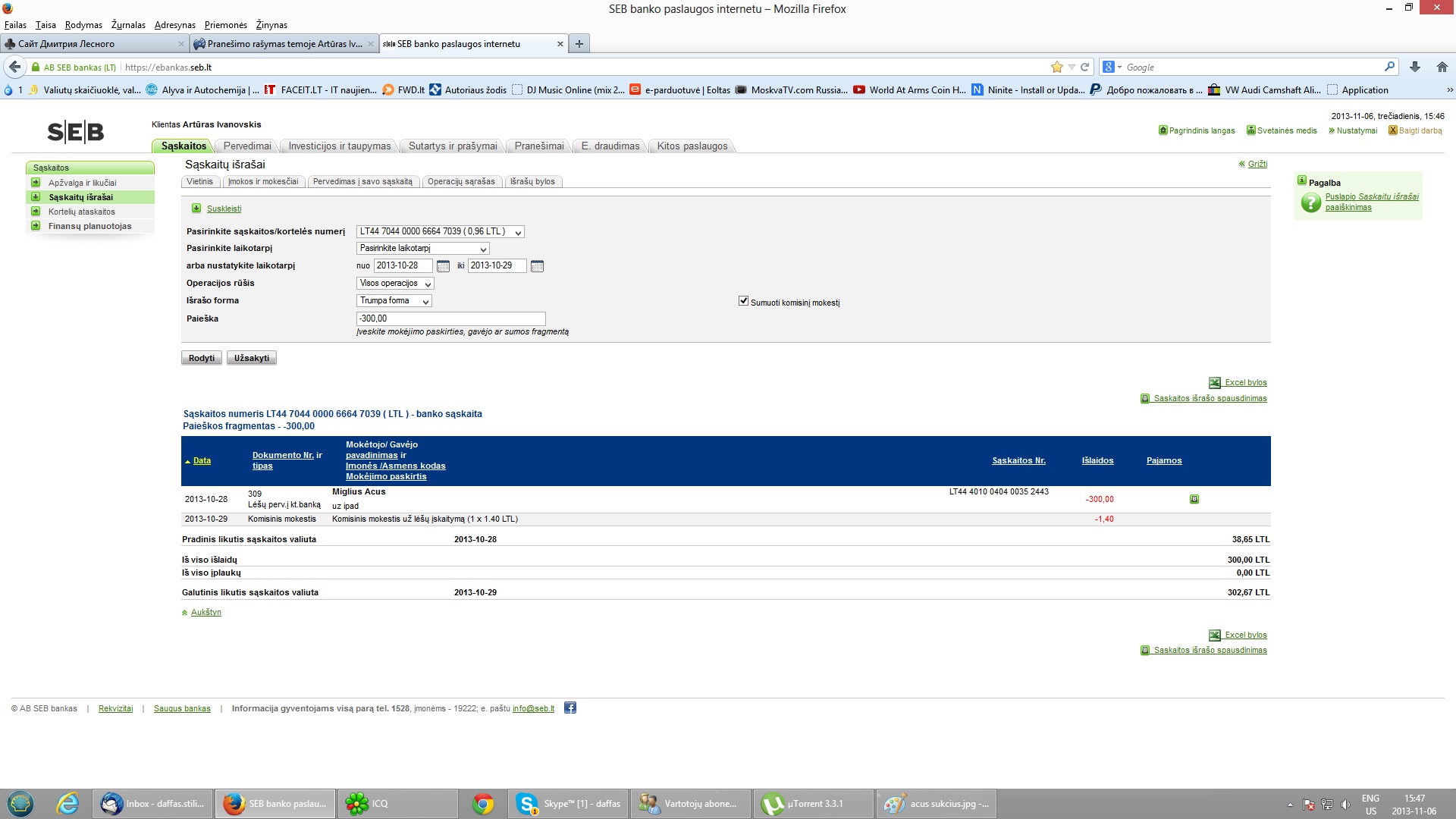
Task: Open the Sutartys ir prašymai tab
Action: (453, 146)
